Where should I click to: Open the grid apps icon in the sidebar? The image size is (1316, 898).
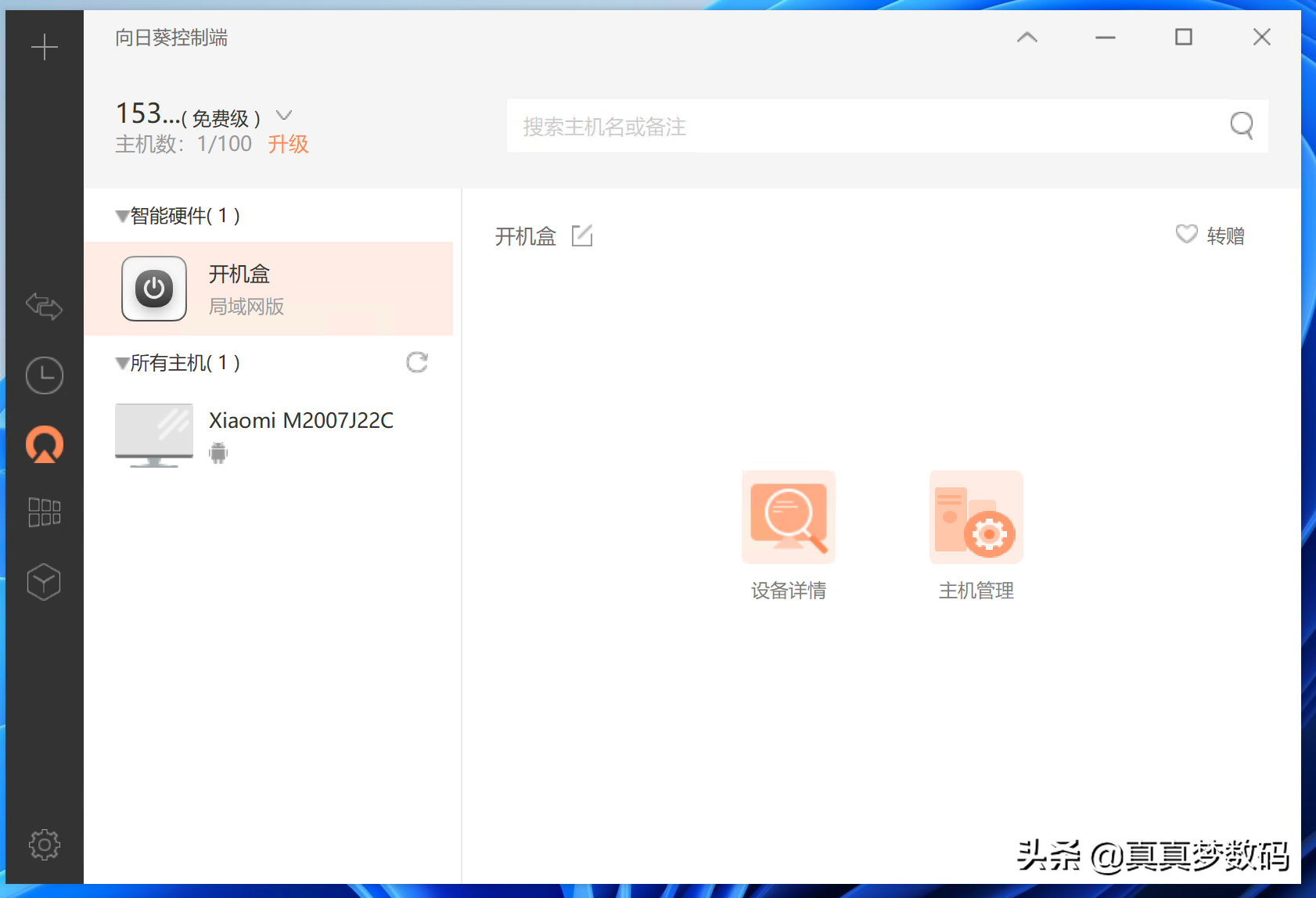(x=44, y=512)
